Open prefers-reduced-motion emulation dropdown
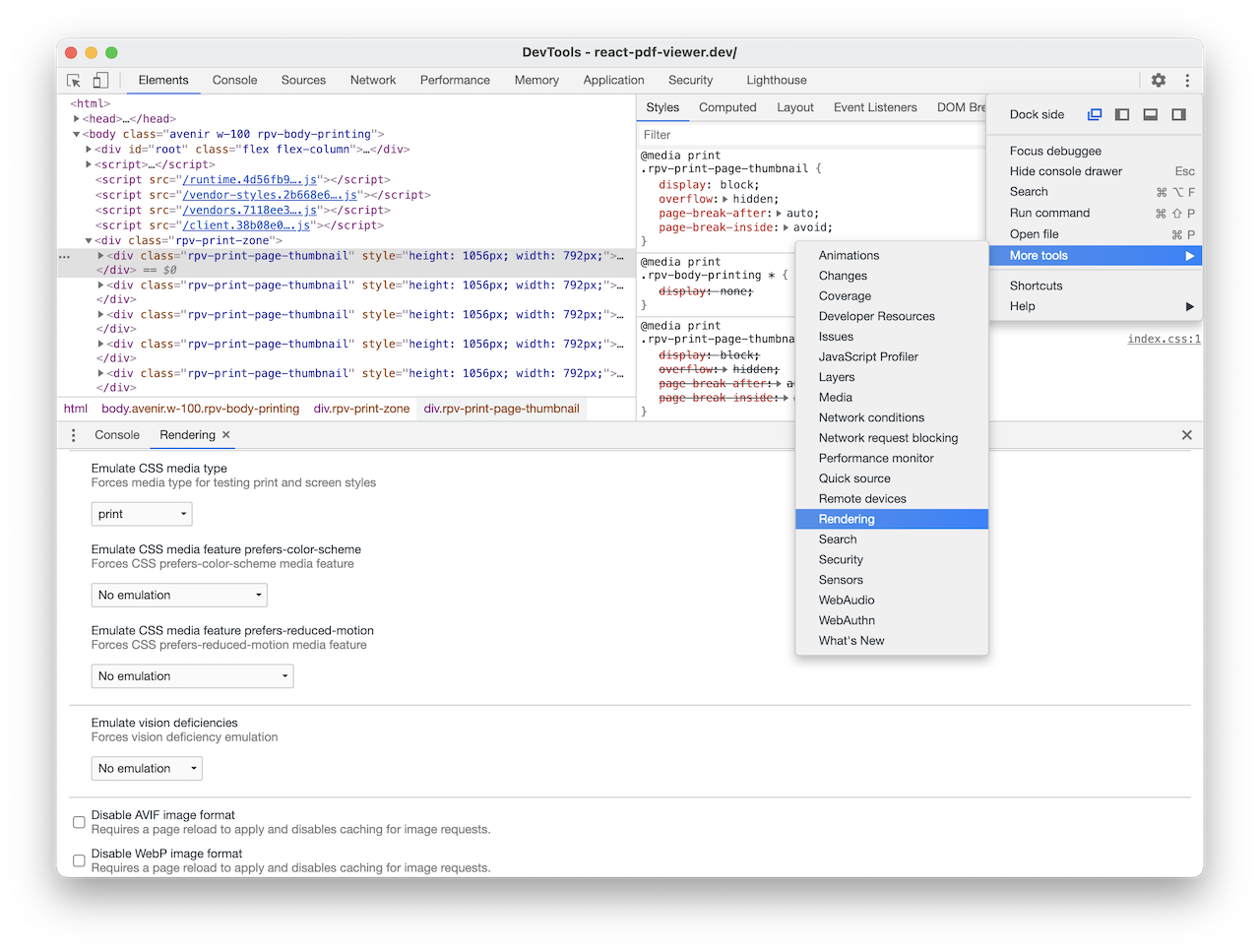The height and width of the screenshot is (952, 1260). coord(193,676)
